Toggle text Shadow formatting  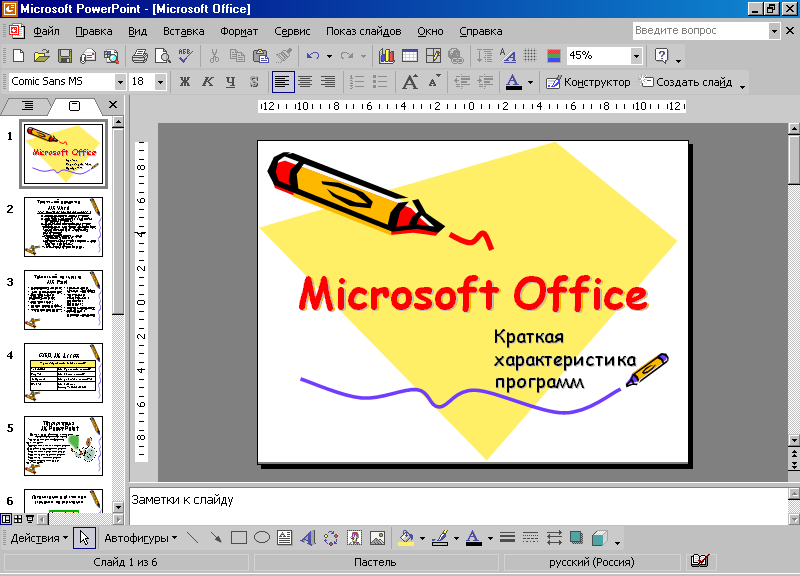click(254, 82)
